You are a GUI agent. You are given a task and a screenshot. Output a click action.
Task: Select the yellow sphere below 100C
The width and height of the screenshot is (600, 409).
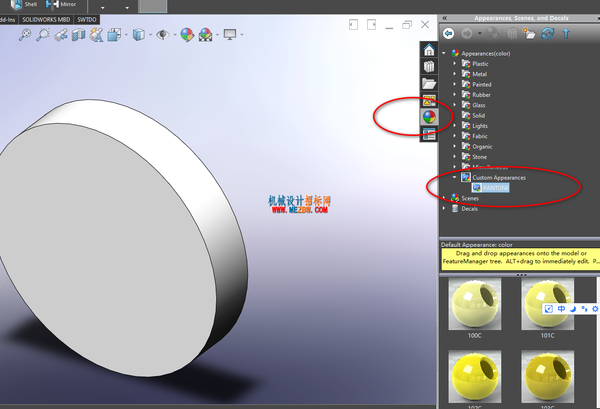tap(474, 377)
